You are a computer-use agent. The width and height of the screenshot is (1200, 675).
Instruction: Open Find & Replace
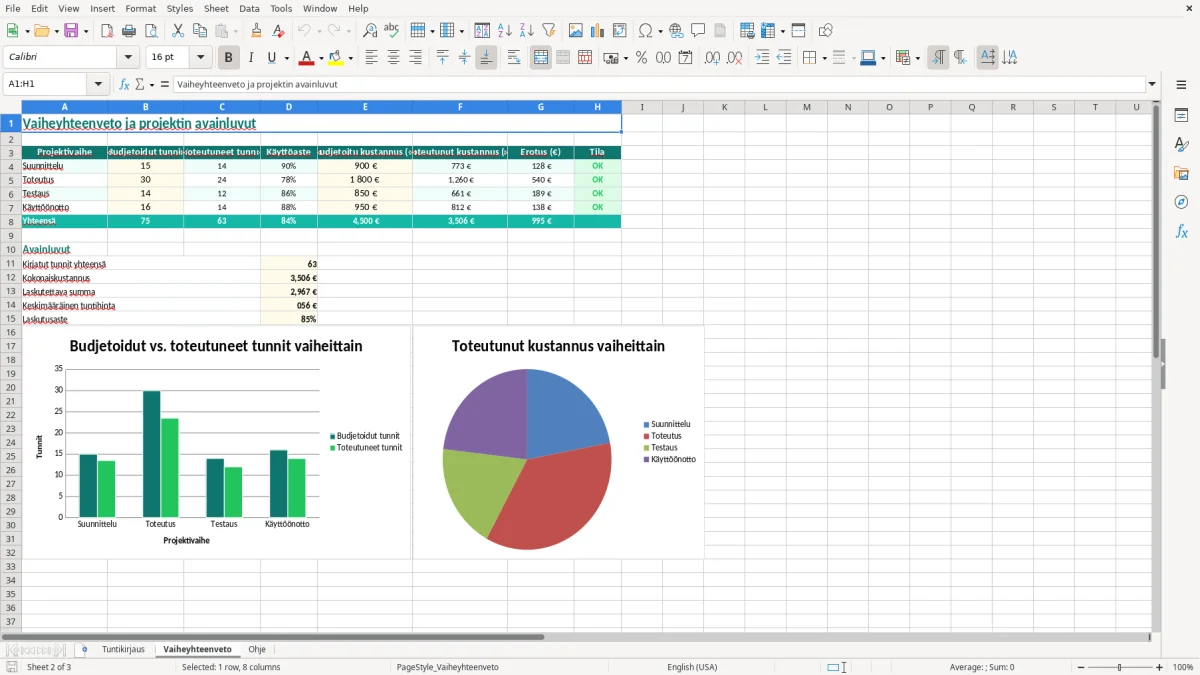point(370,31)
